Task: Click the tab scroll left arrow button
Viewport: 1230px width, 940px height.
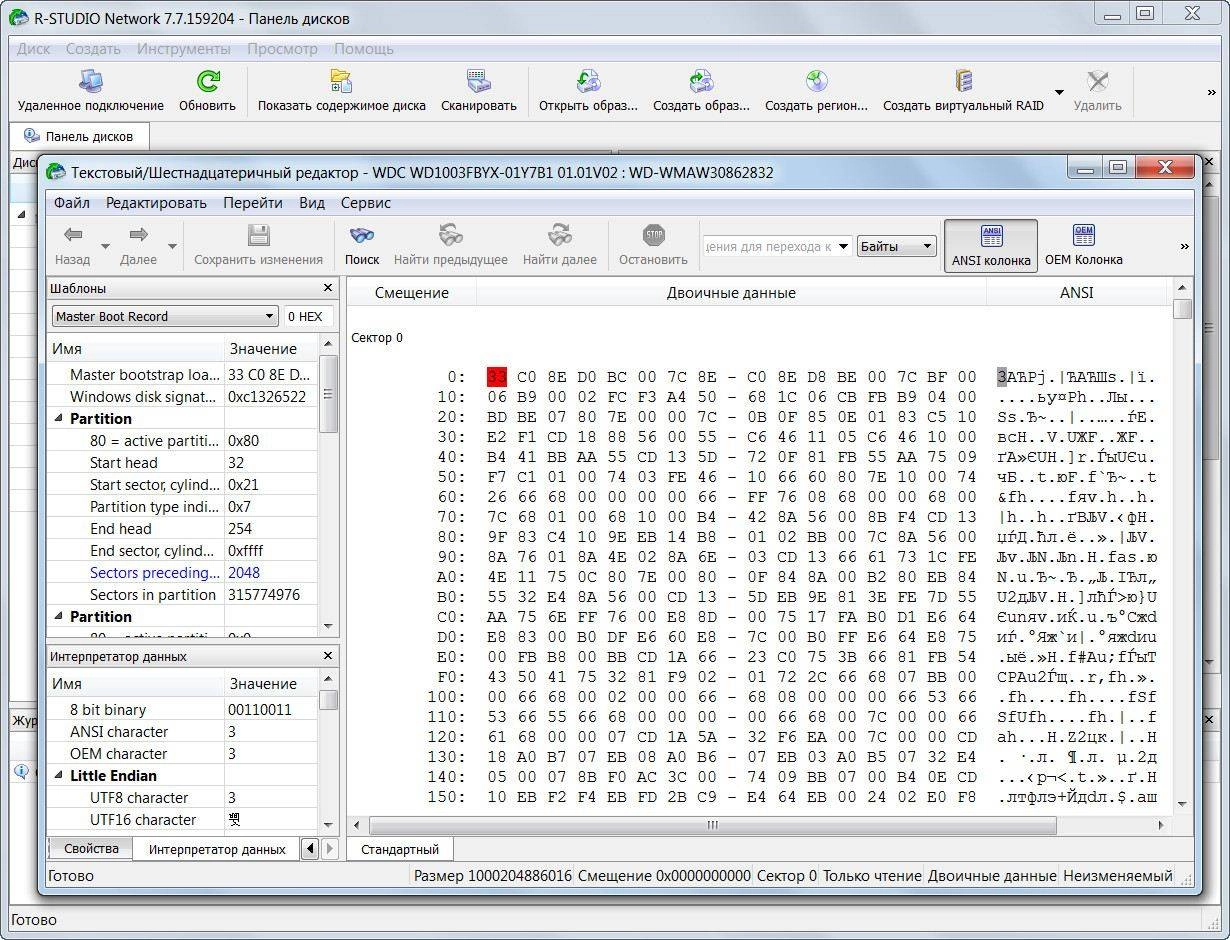Action: click(310, 849)
